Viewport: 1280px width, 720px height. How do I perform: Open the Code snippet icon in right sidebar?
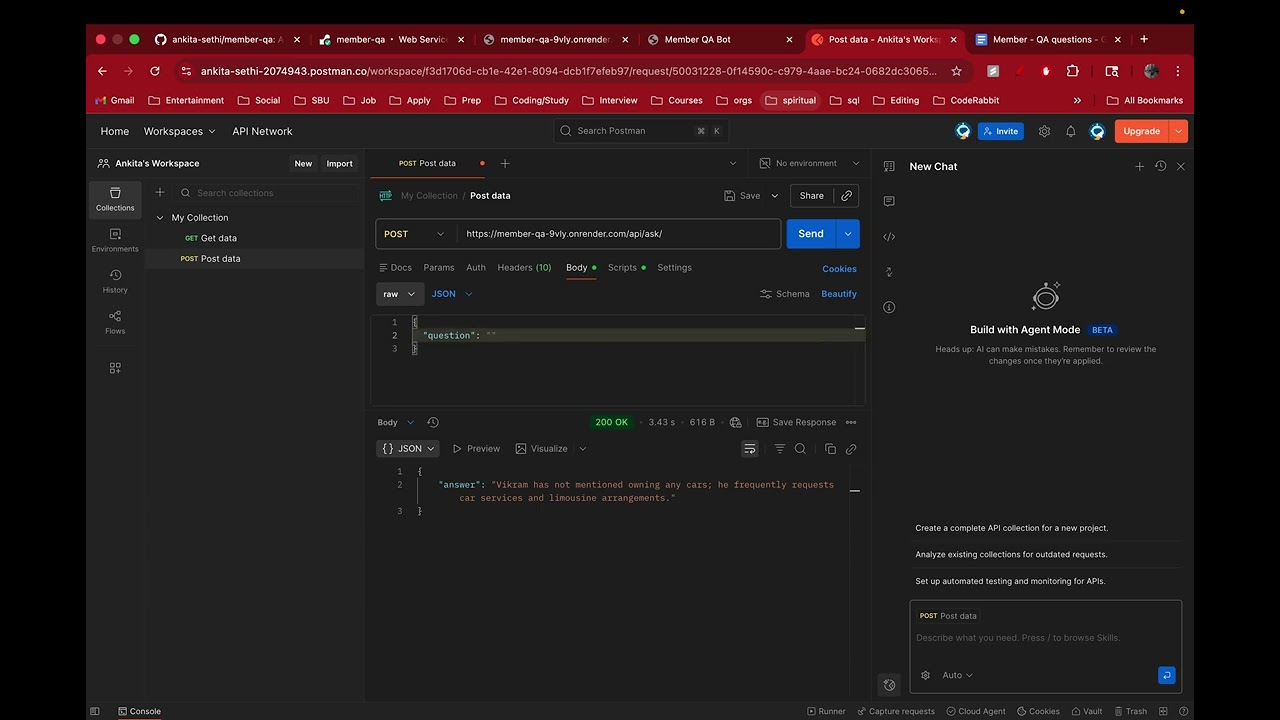889,237
